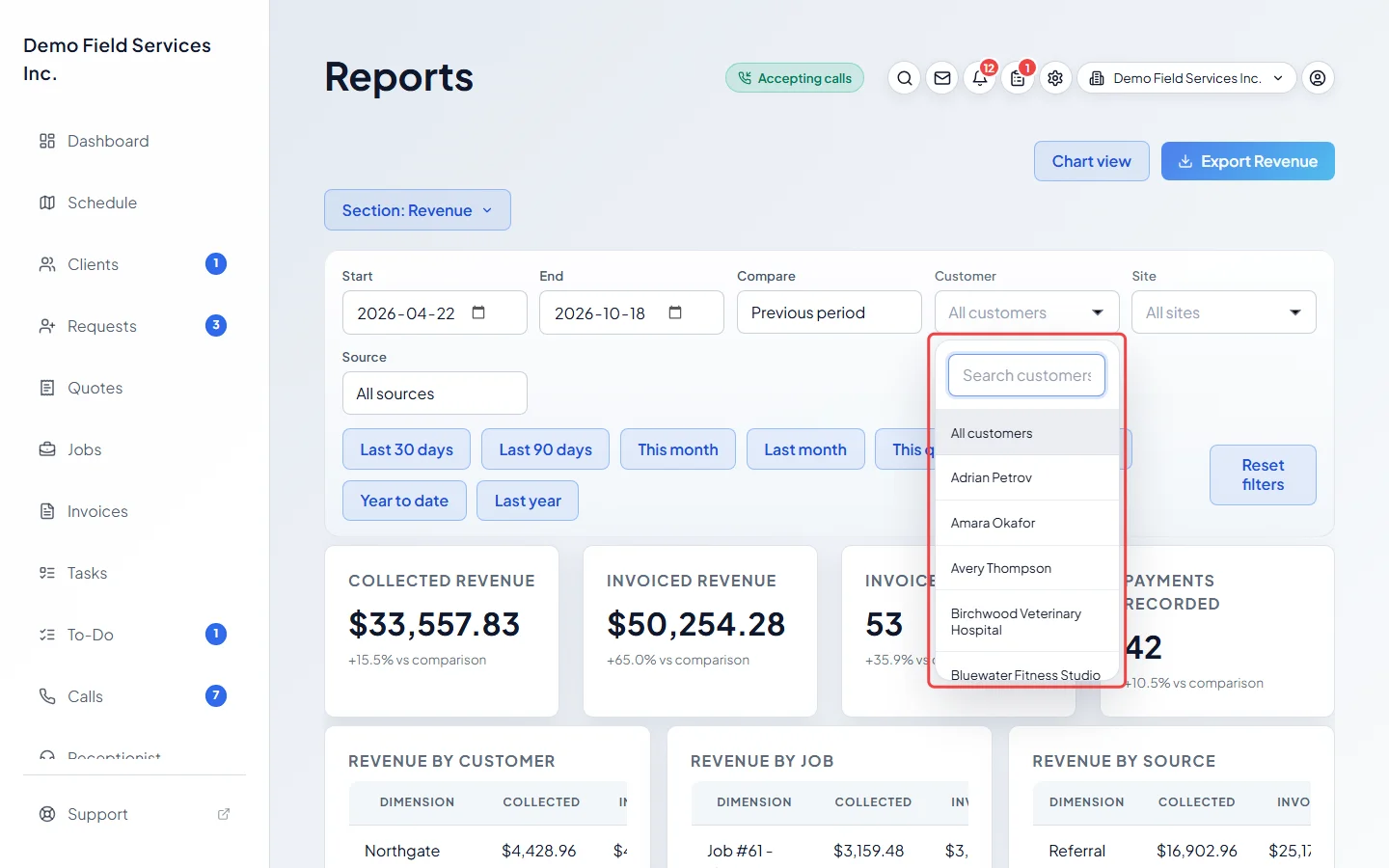Select Birchwood Veterinary Hospital from customer list

pos(1027,621)
